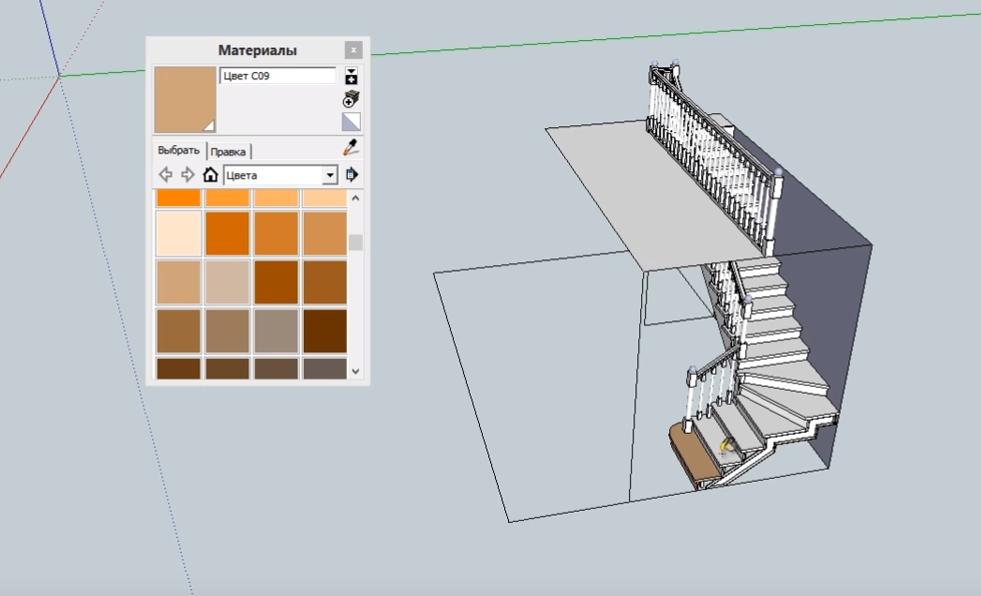Go forward with the right arrow
981x596 pixels.
[x=188, y=174]
